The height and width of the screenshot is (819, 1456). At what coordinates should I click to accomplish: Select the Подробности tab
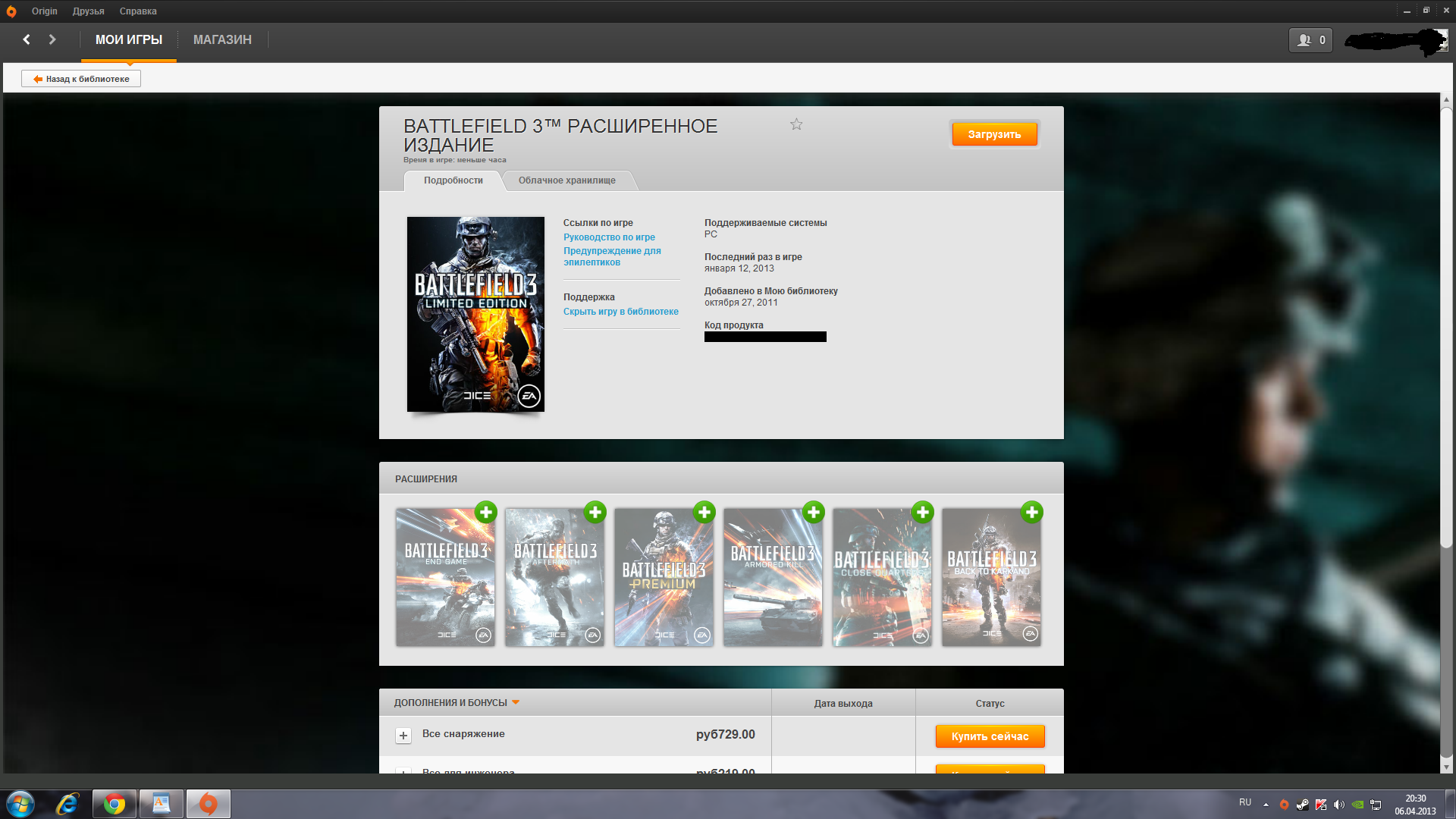coord(453,180)
